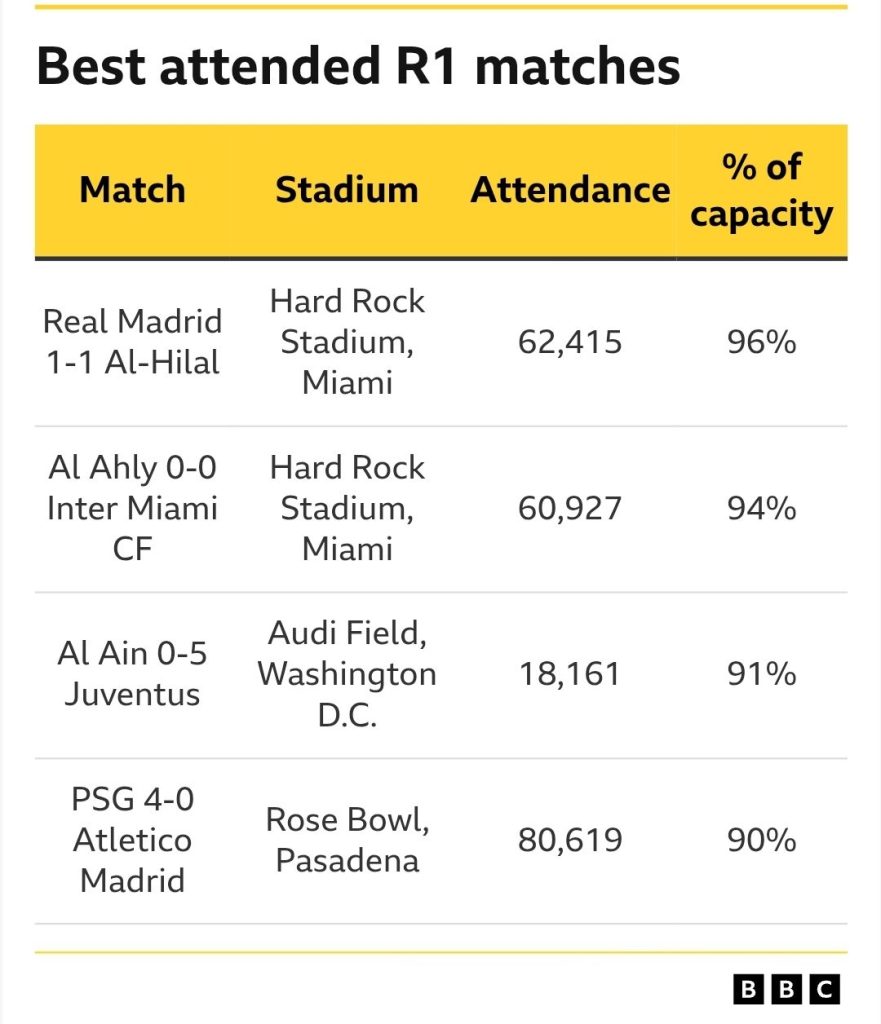This screenshot has width=881, height=1024.
Task: Click the 90% capacity value
Action: (761, 840)
